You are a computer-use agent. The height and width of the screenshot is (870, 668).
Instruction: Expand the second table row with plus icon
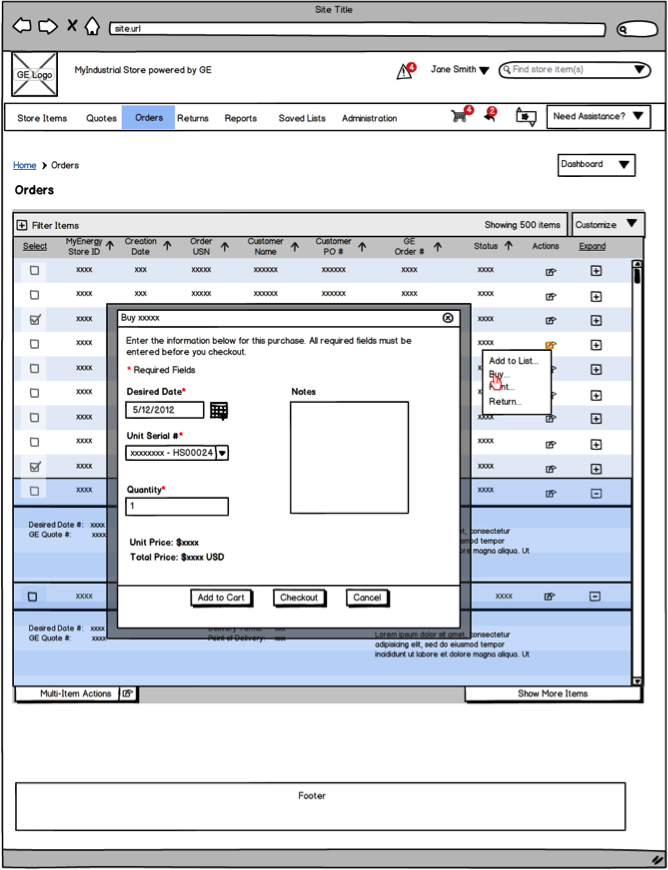click(596, 296)
